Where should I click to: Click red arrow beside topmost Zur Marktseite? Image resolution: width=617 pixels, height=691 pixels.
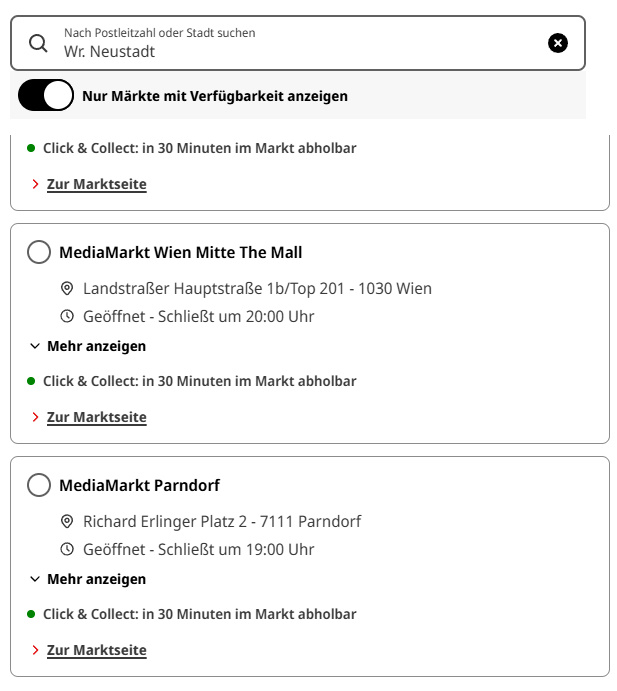point(35,184)
